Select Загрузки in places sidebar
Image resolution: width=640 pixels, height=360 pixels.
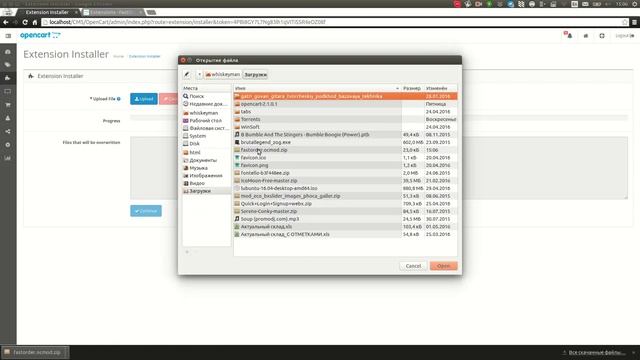pyautogui.click(x=207, y=191)
